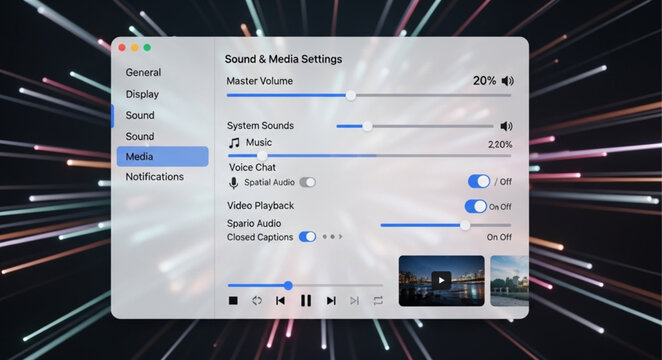Viewport: 662px width, 360px height.
Task: Open the Display settings section
Action: click(x=142, y=94)
